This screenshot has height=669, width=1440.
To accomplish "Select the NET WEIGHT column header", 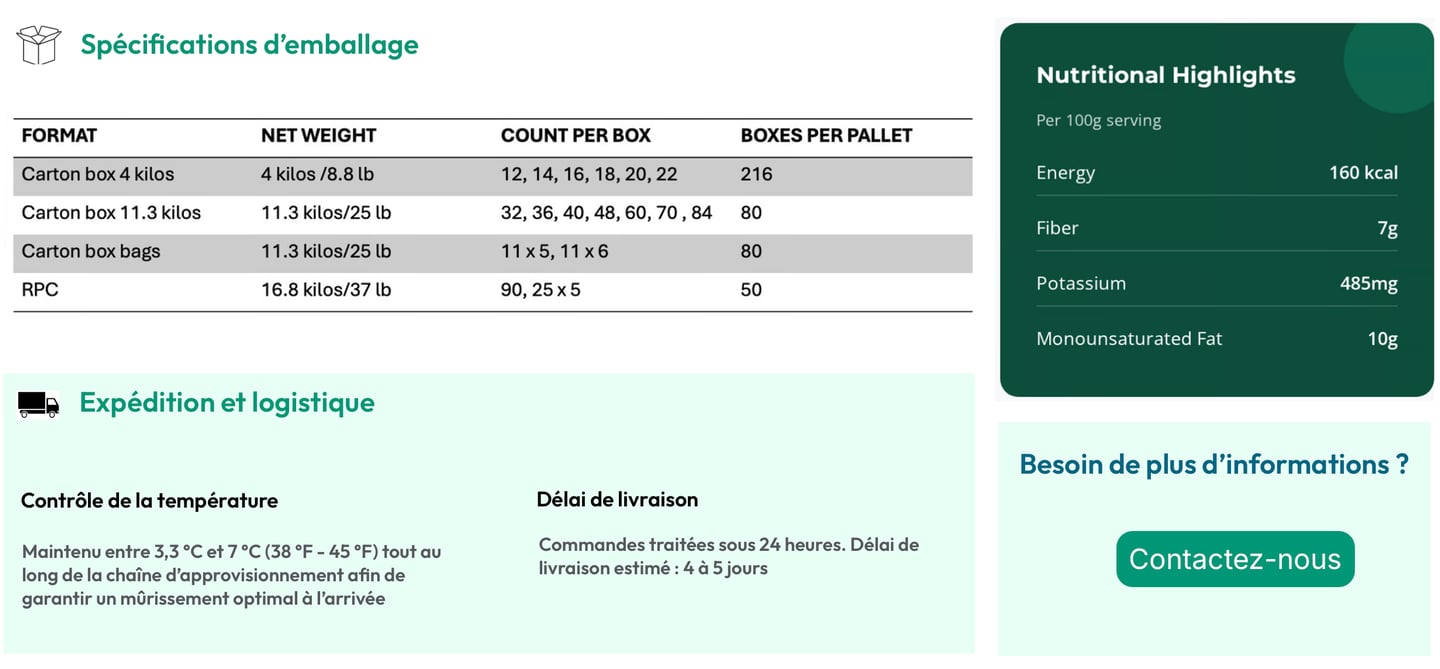I will (318, 136).
